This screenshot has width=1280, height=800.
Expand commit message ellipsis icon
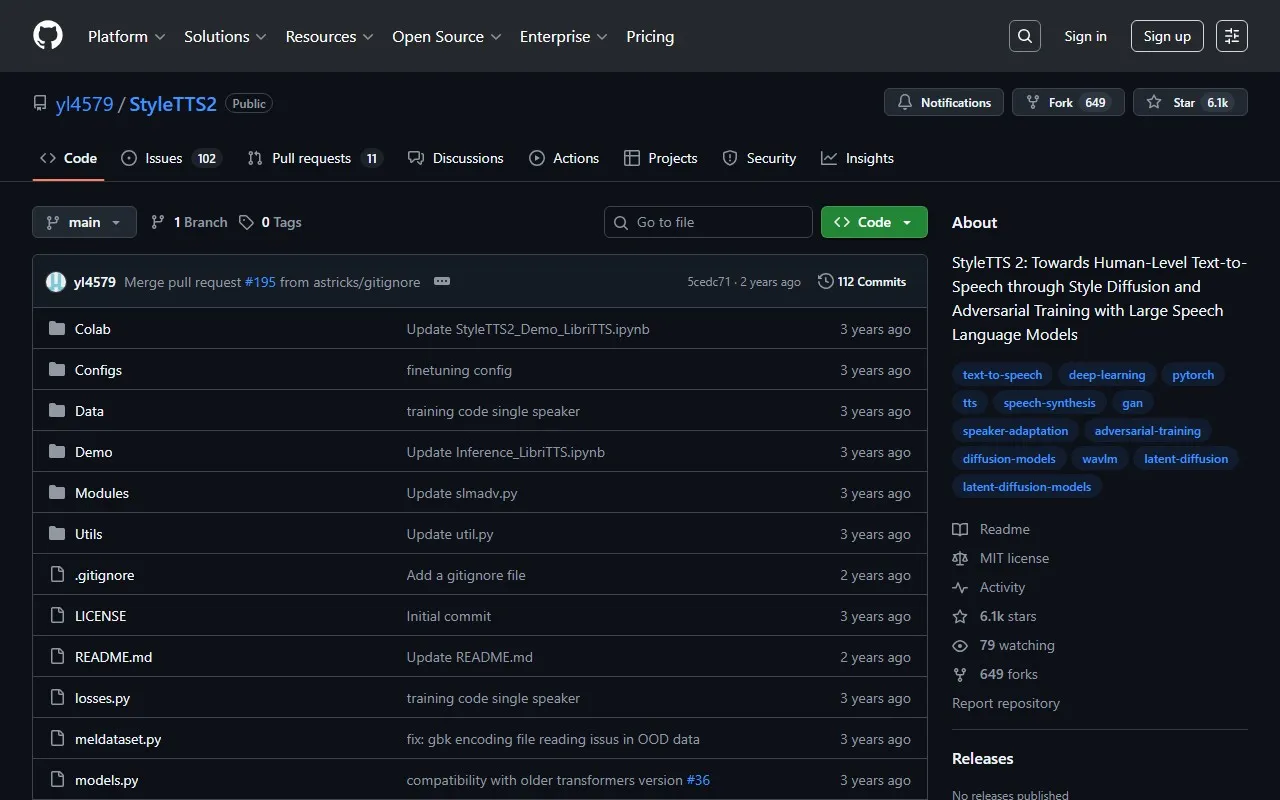click(442, 282)
